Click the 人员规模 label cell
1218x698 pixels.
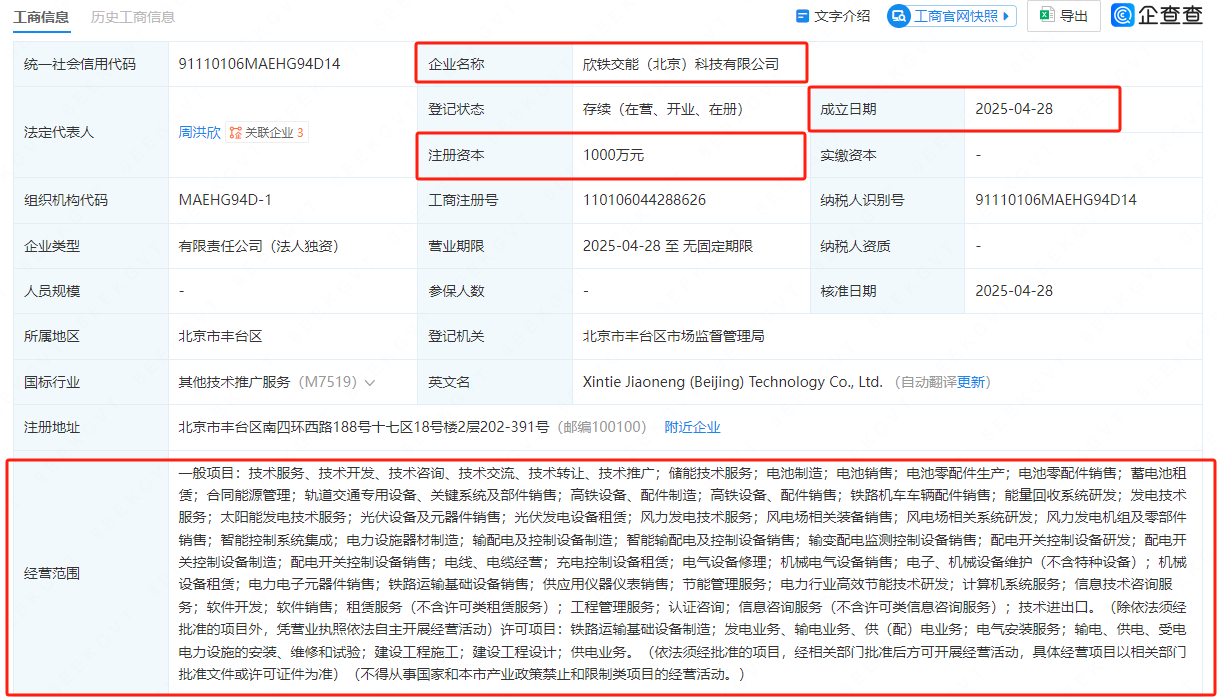pyautogui.click(x=91, y=291)
